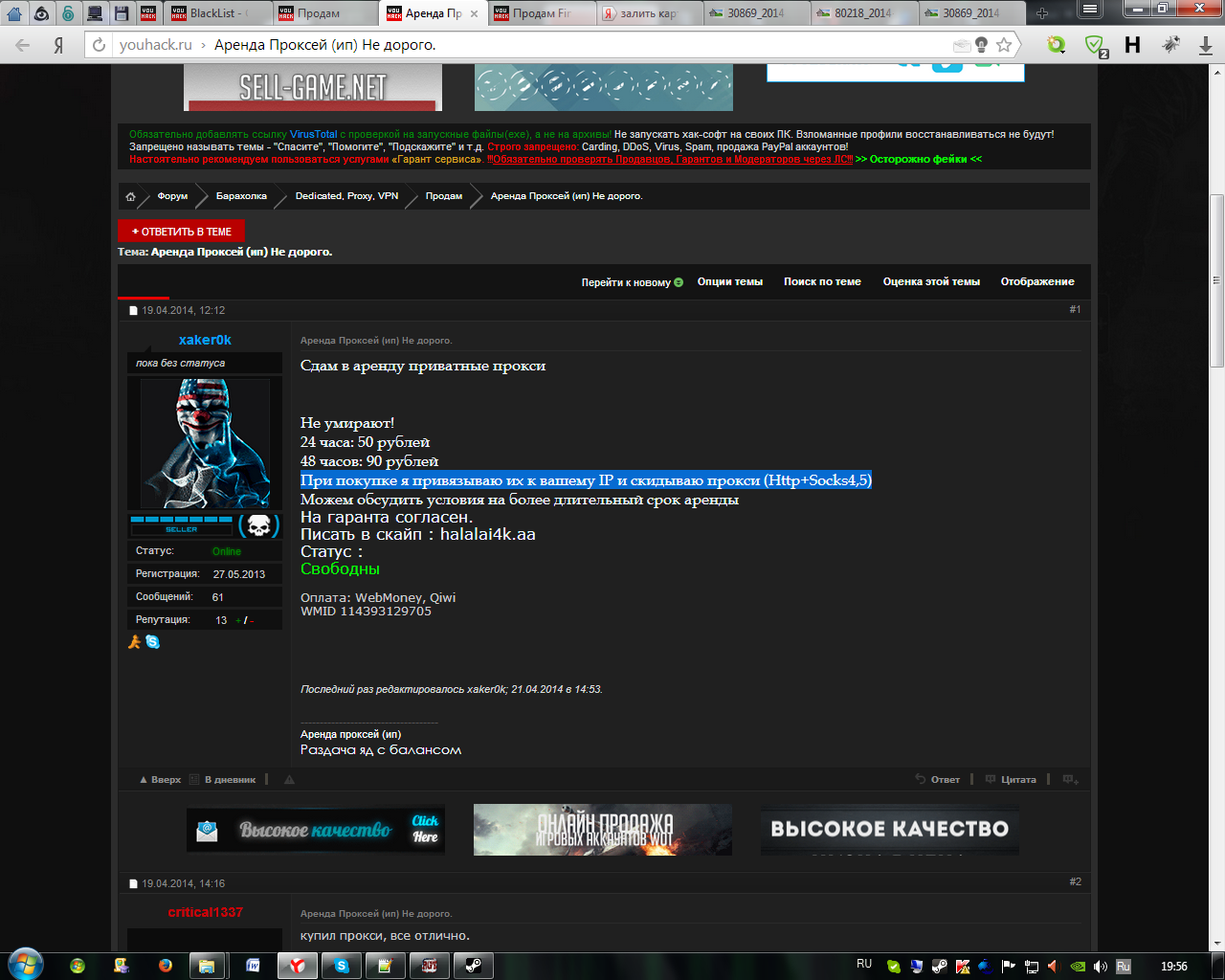This screenshot has width=1225, height=980.
Task: Click the WMID 114393129705 text
Action: (x=366, y=612)
